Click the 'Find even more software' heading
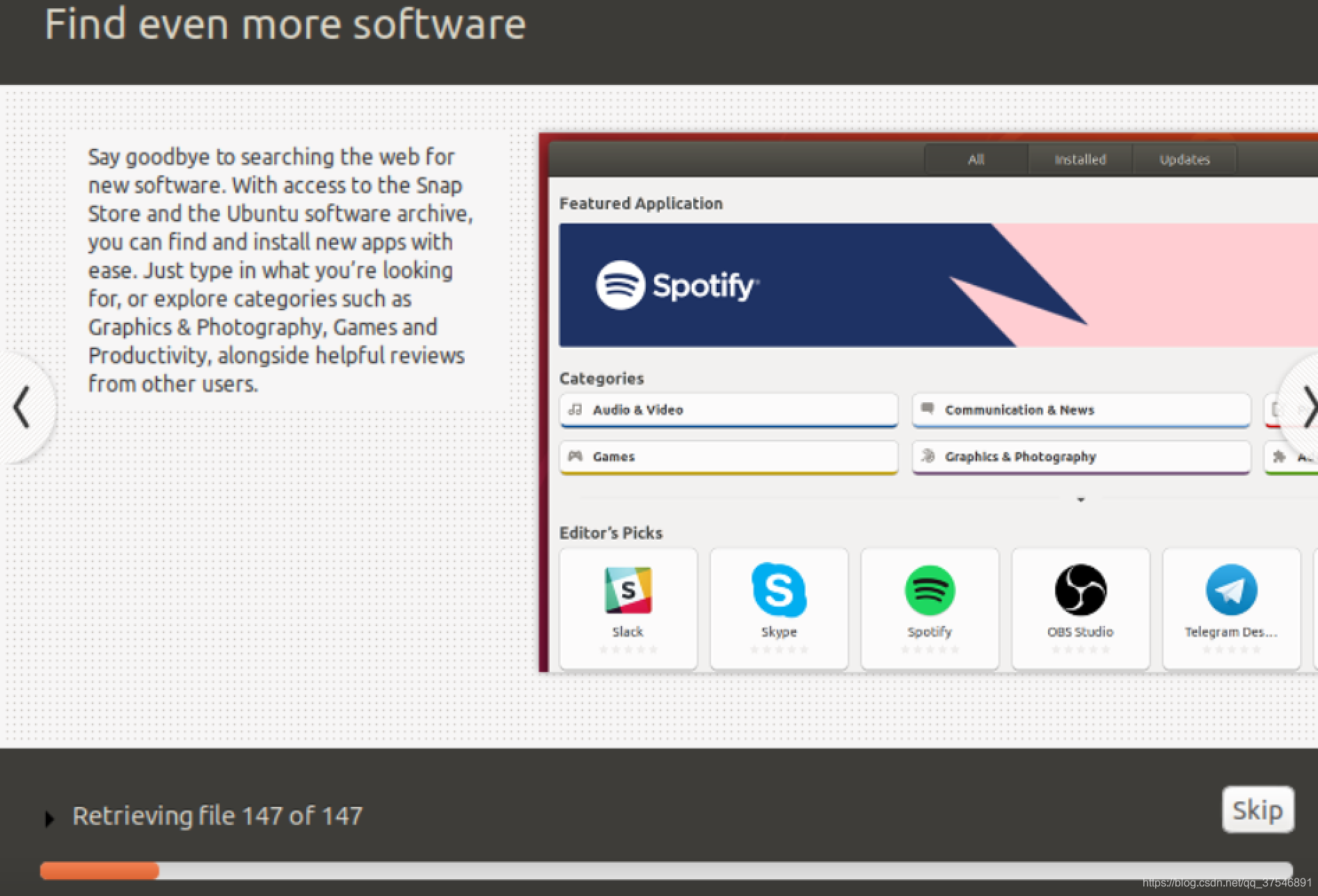This screenshot has height=896, width=1318. pos(285,24)
